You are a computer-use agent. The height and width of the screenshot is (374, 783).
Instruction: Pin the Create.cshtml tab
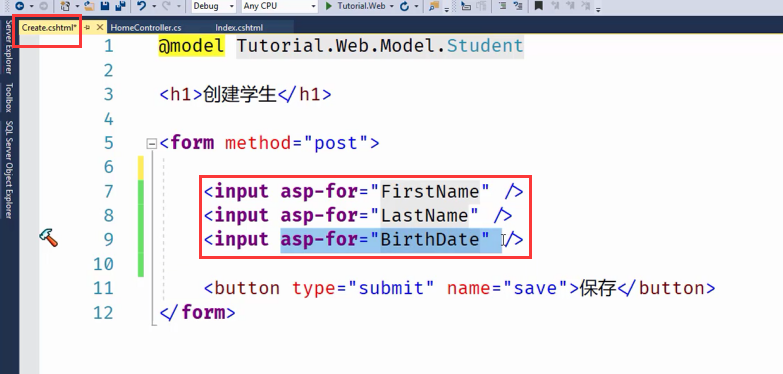pos(87,27)
